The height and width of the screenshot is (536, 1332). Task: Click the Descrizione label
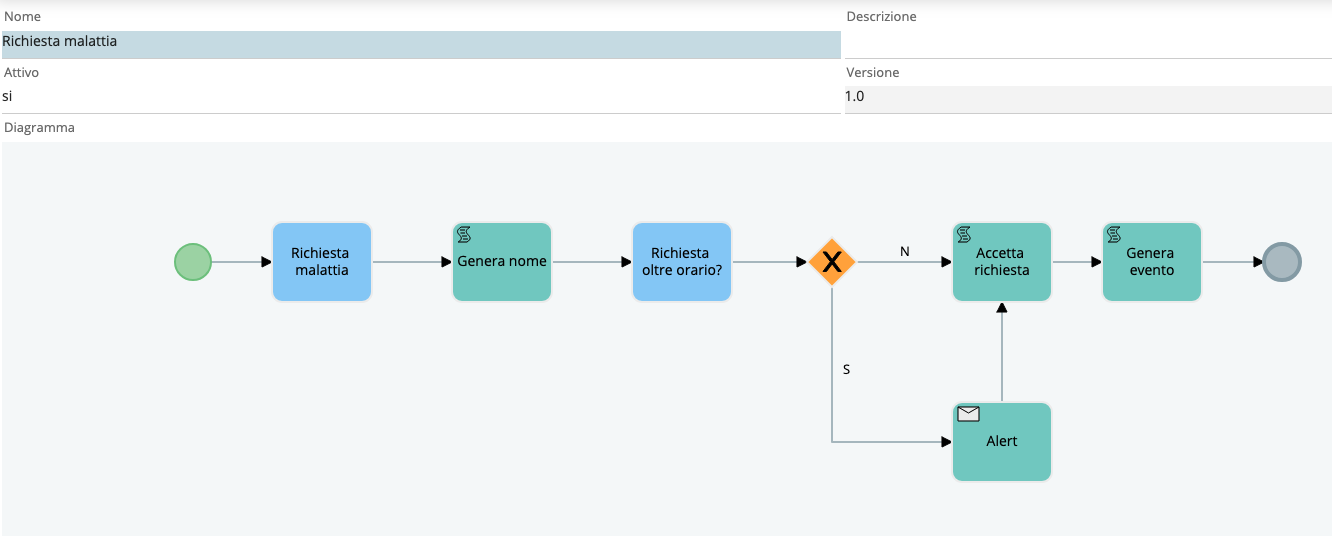tap(881, 17)
